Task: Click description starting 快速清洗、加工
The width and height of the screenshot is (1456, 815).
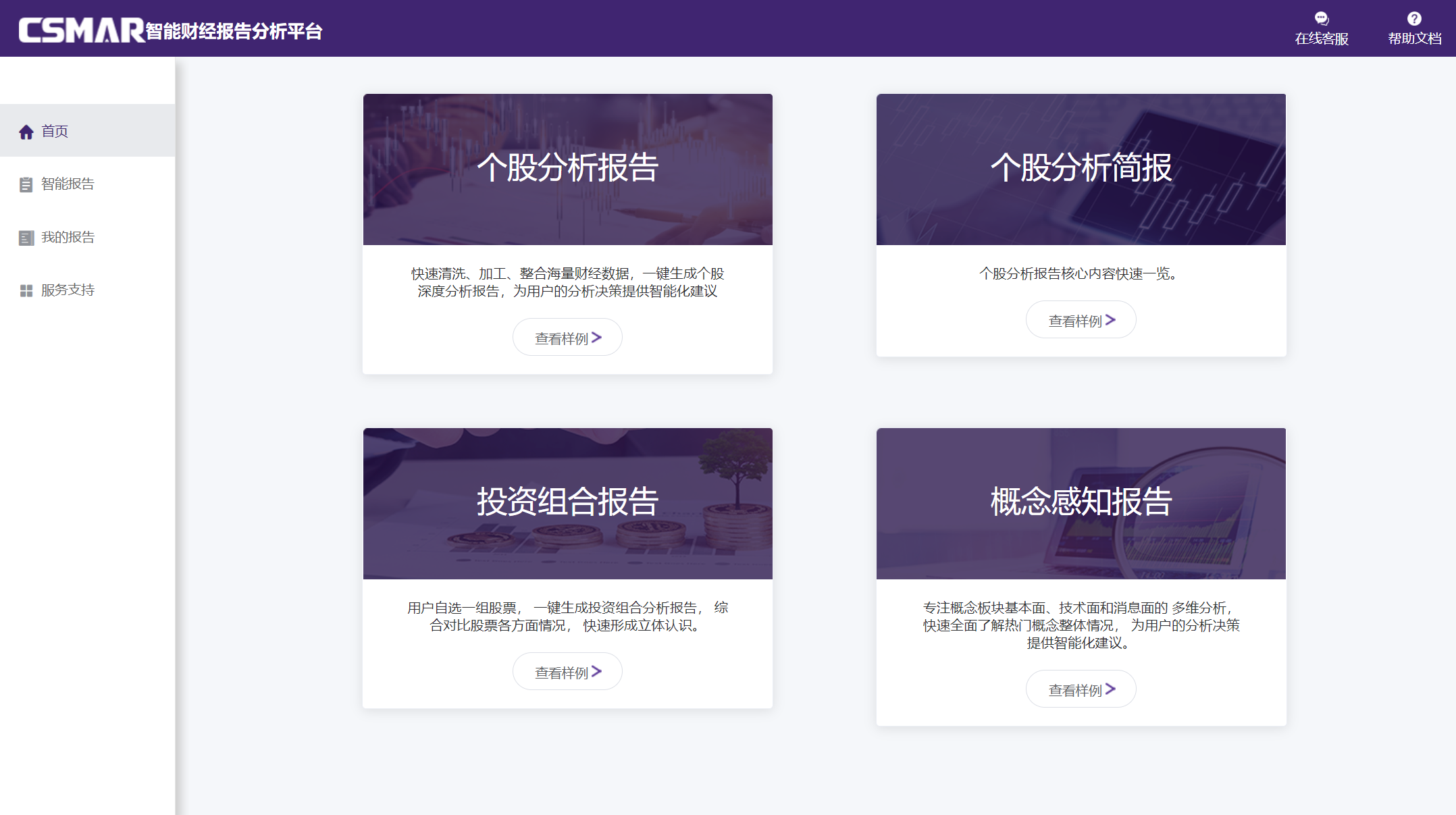Action: point(568,282)
